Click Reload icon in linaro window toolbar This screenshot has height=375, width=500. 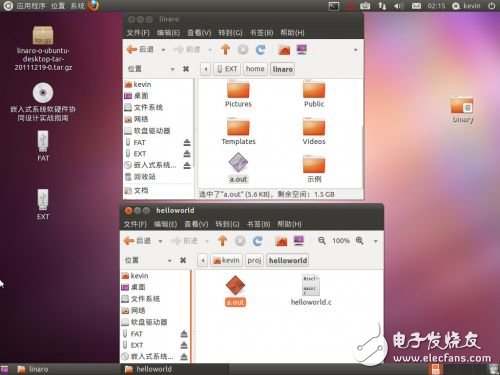261,50
